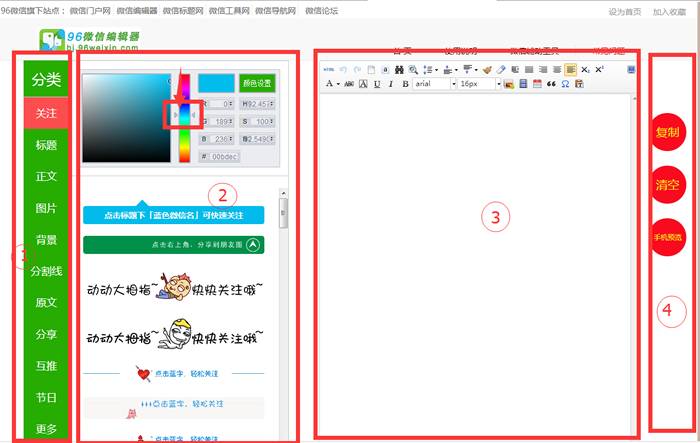700x443 pixels.
Task: Click the binoculars find-and-replace icon
Action: pyautogui.click(x=399, y=70)
